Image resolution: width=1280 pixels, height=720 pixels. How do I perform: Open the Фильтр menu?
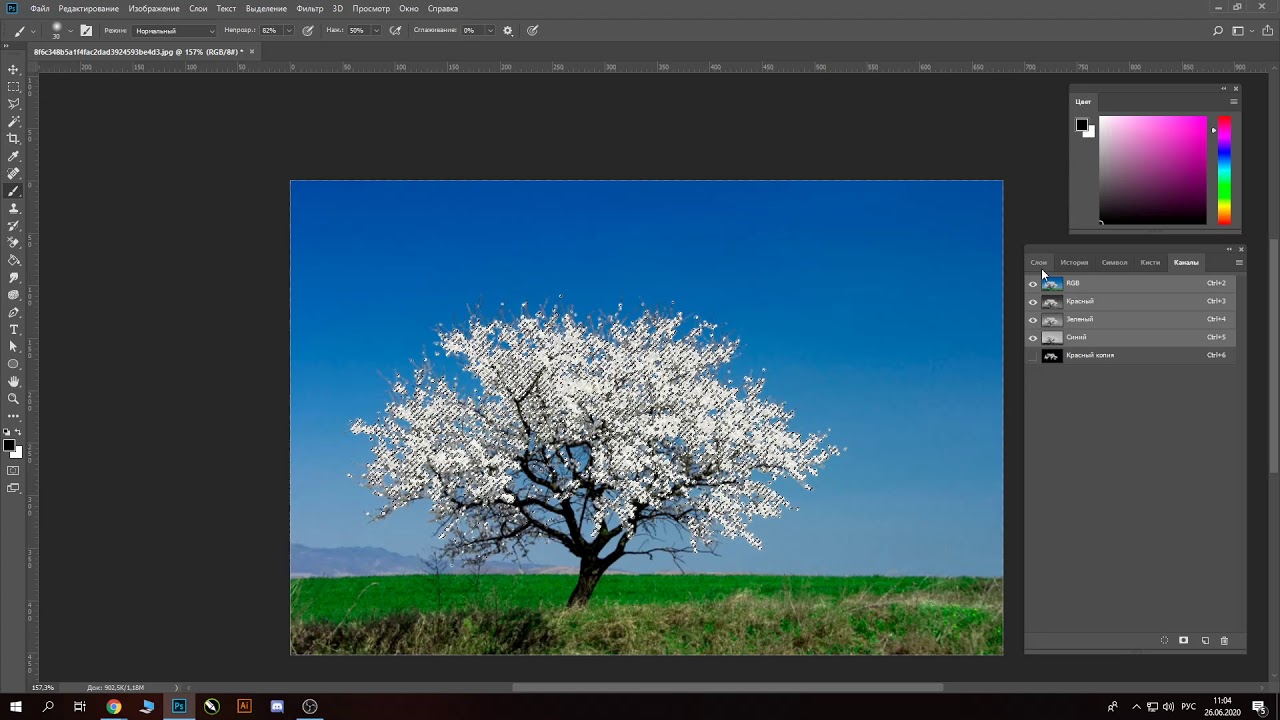(x=310, y=8)
